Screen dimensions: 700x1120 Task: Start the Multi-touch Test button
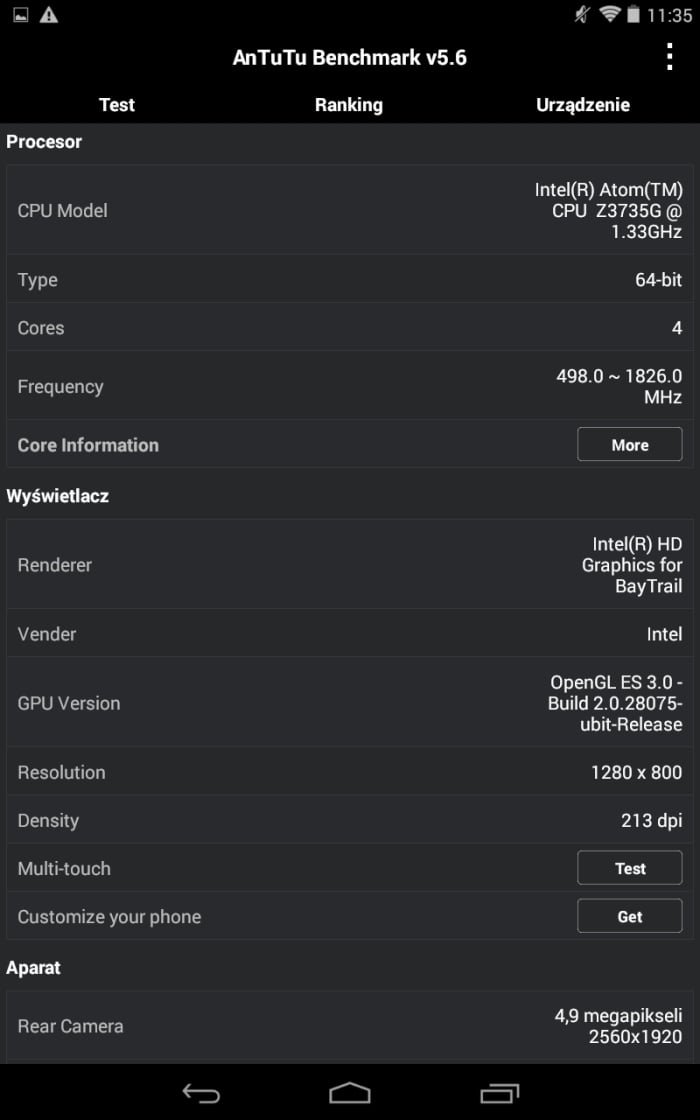tap(629, 869)
